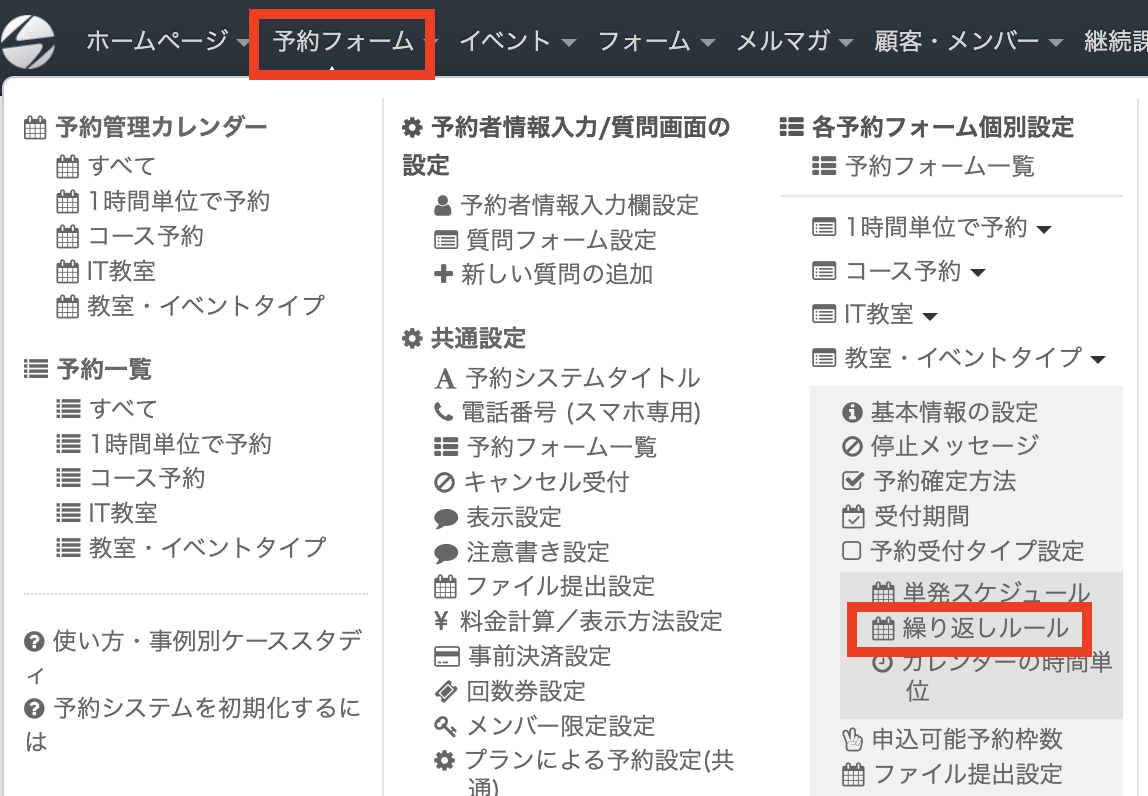Click the site logo icon at top left
The width and height of the screenshot is (1148, 796).
[x=28, y=42]
